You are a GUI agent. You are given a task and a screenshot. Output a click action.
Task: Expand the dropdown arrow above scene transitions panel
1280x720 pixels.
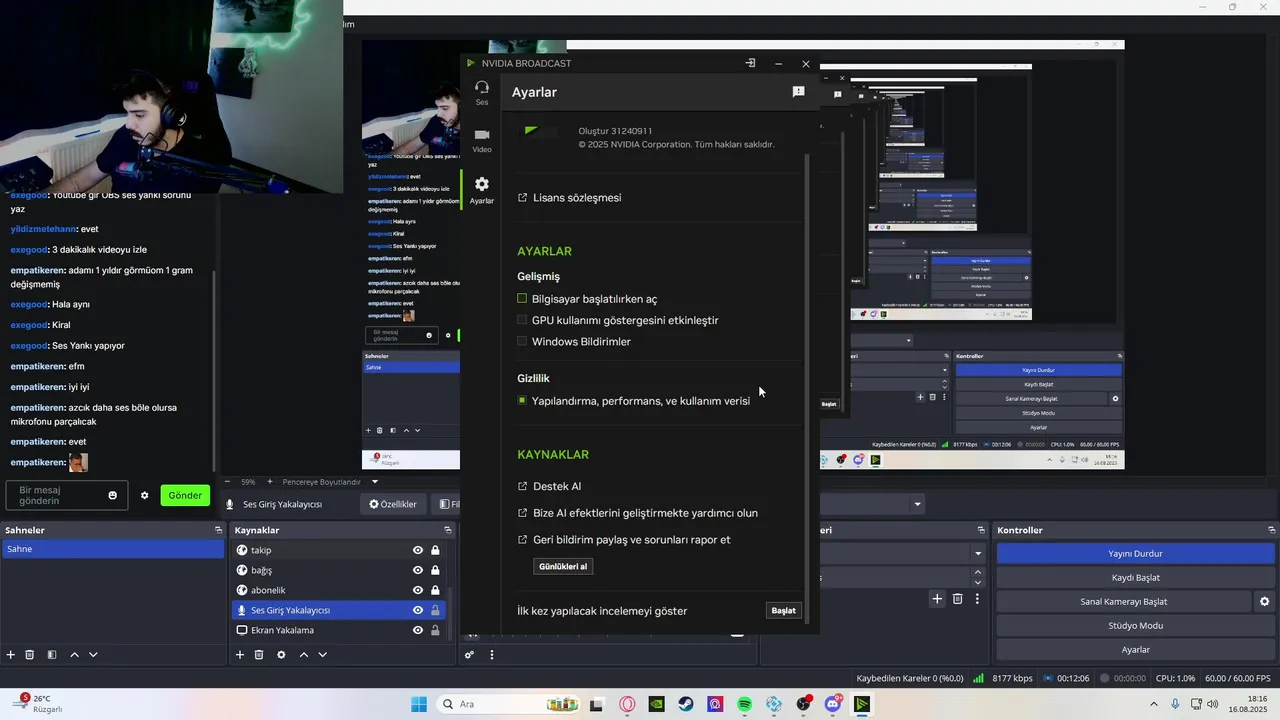917,504
